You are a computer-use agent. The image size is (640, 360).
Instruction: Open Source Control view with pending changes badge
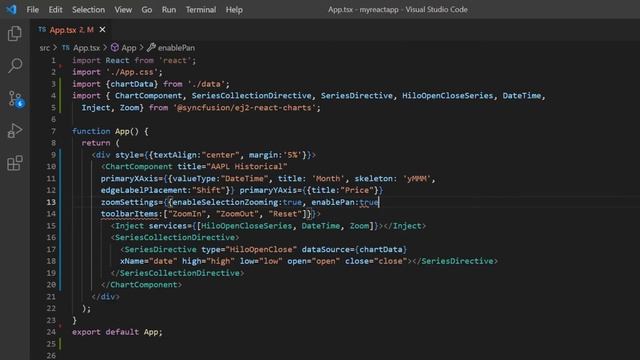click(16, 98)
